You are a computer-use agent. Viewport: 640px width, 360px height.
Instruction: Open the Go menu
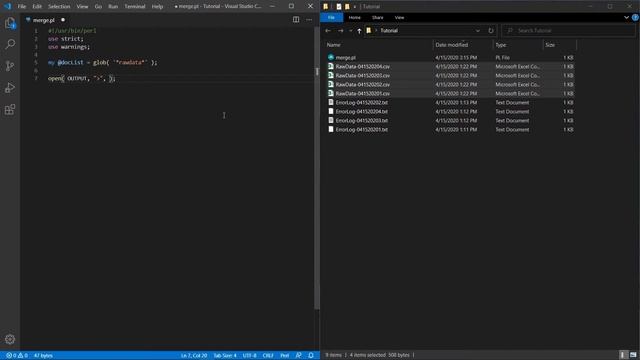[x=98, y=7]
